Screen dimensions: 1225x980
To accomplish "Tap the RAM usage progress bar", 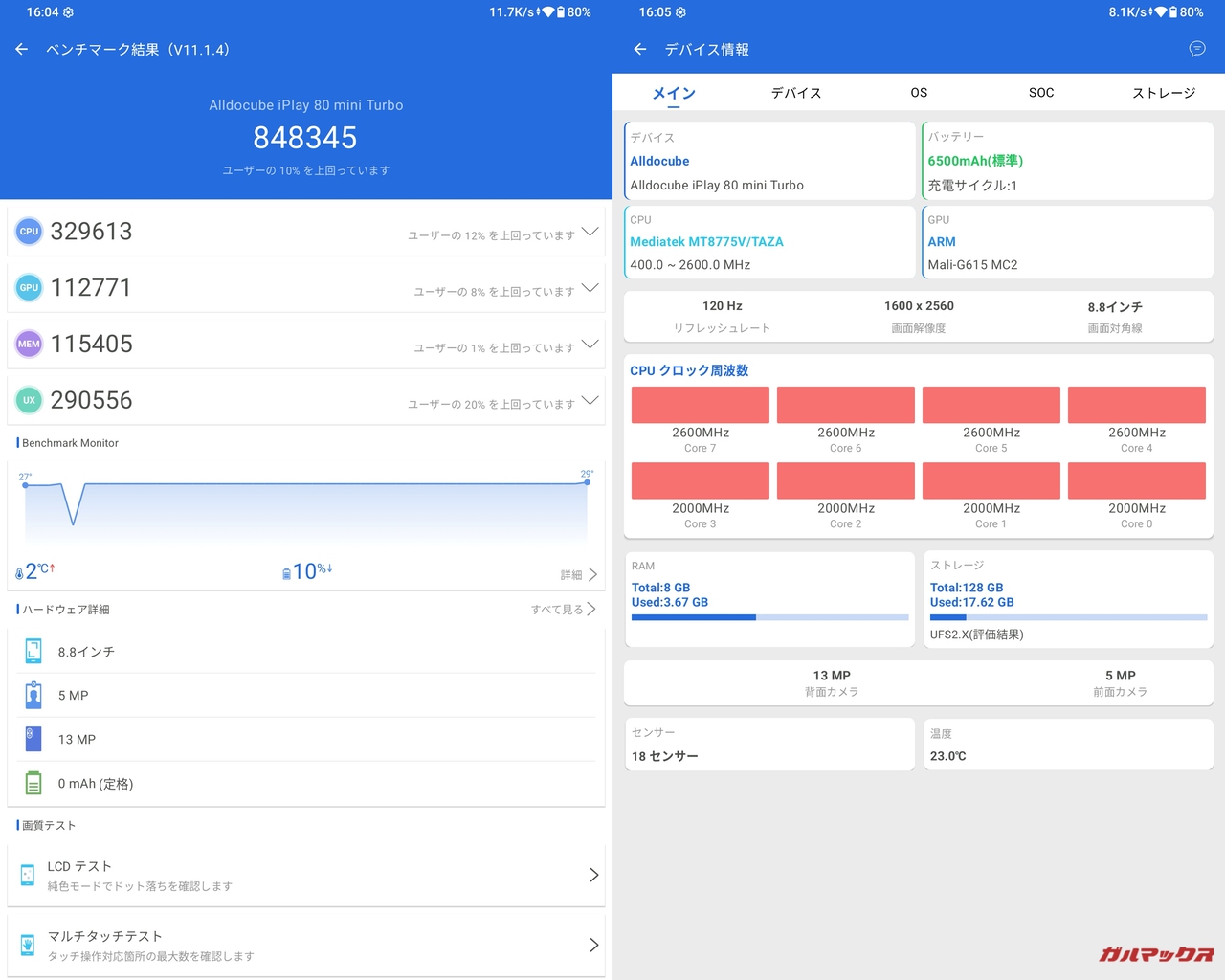I will click(770, 618).
